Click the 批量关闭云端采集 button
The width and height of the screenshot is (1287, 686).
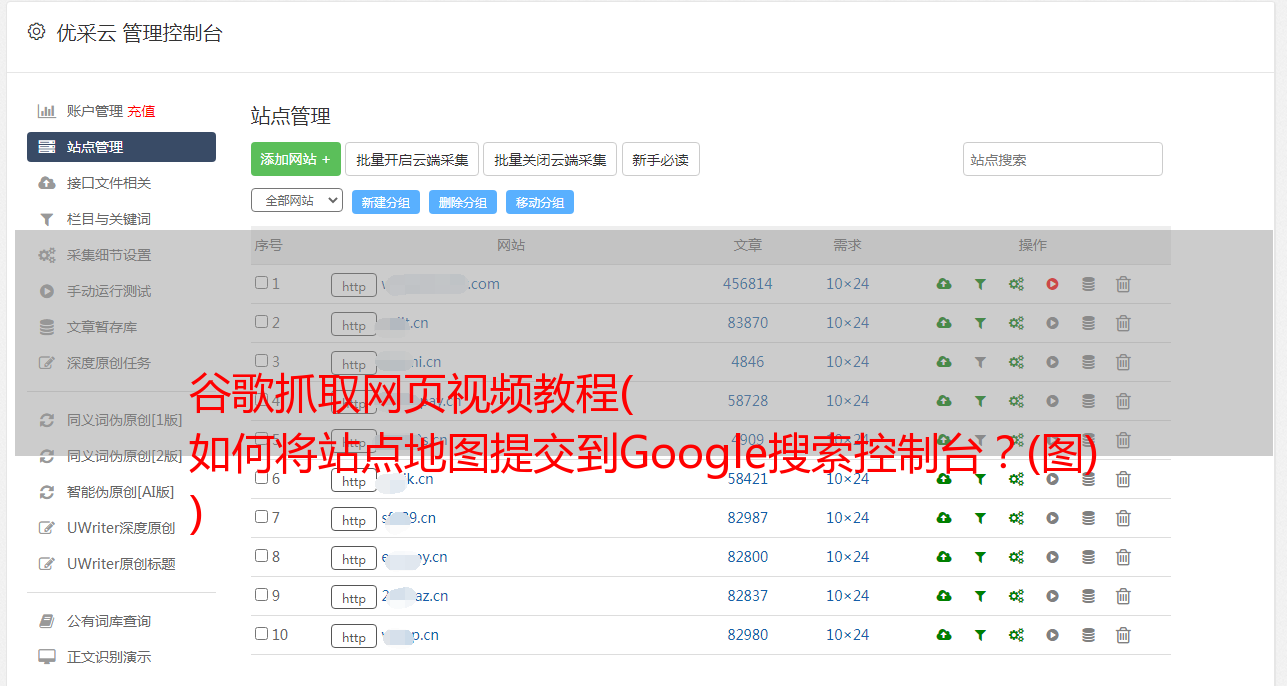550,159
